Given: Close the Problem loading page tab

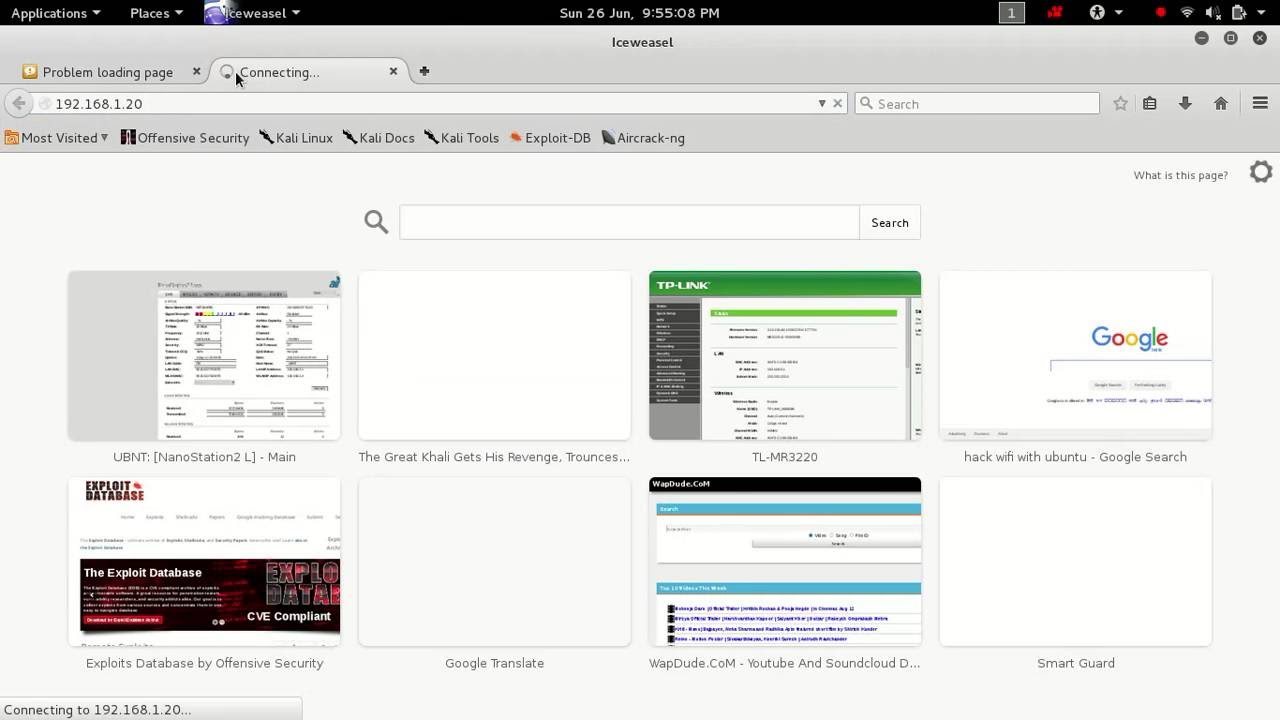Looking at the screenshot, I should (196, 71).
